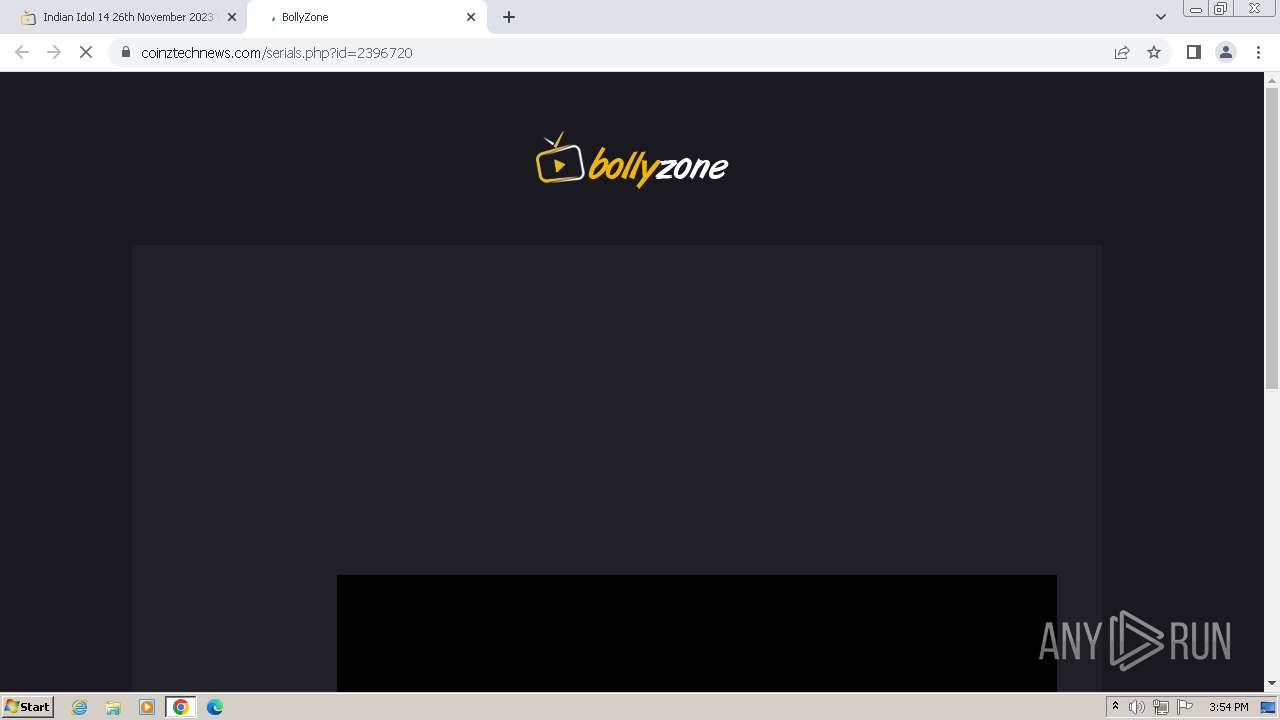Minimize the Chrome window
The image size is (1280, 720).
1195,9
